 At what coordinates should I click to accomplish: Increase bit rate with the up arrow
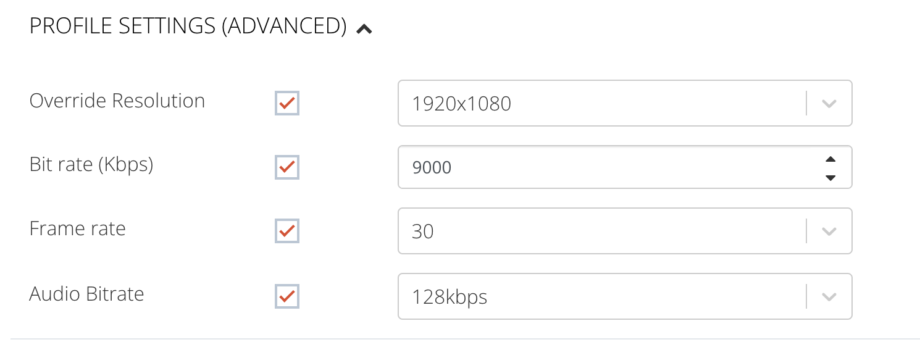coord(830,159)
